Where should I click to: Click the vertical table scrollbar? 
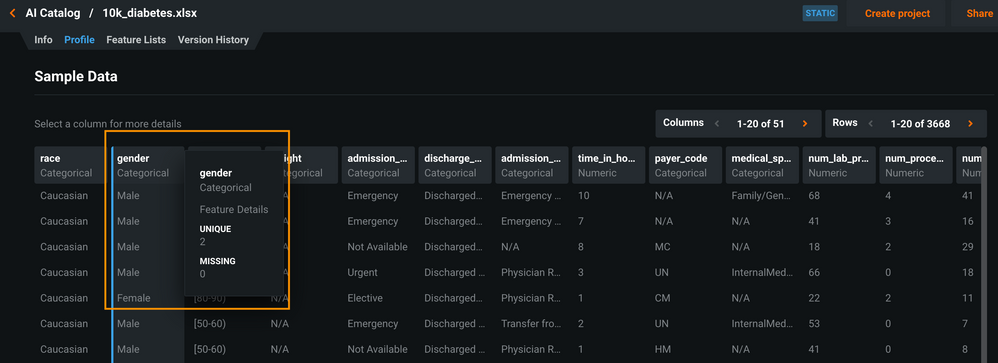click(x=985, y=255)
